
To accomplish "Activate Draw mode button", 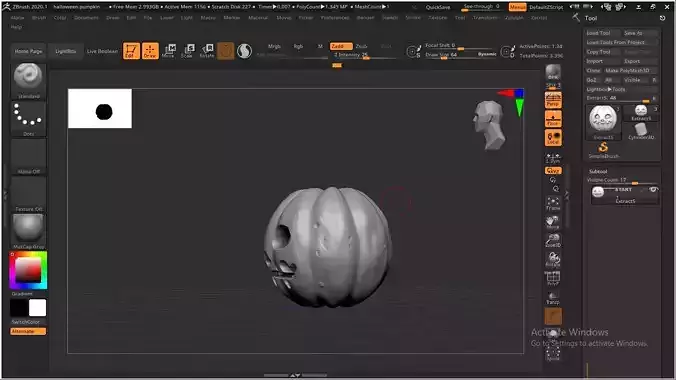I will point(150,51).
